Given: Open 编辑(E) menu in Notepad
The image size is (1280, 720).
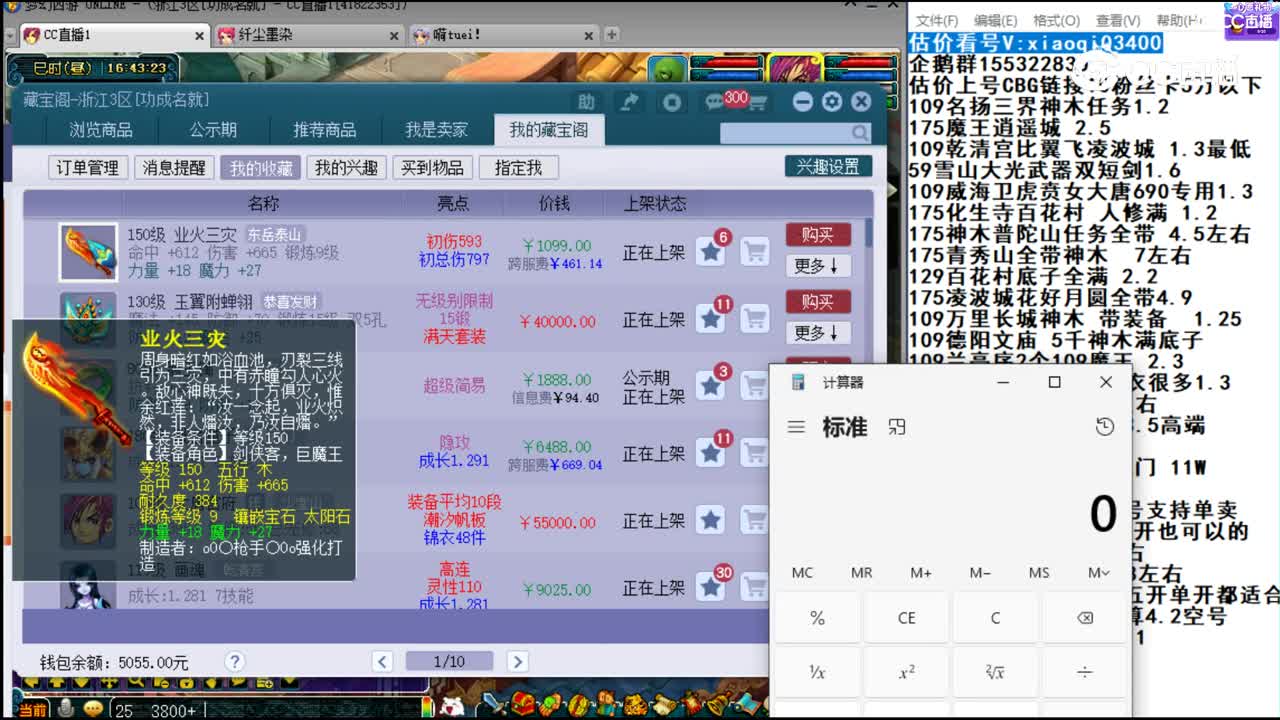Looking at the screenshot, I should 996,20.
